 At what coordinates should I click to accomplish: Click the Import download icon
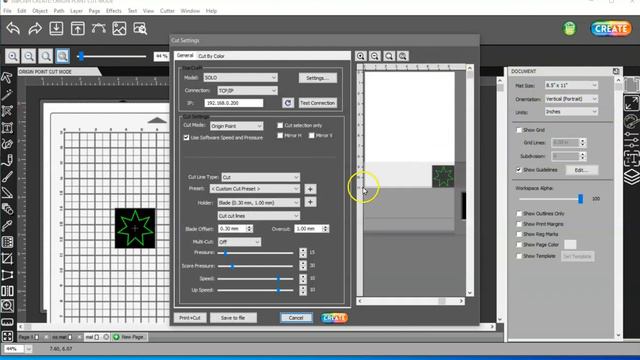(x=56, y=29)
